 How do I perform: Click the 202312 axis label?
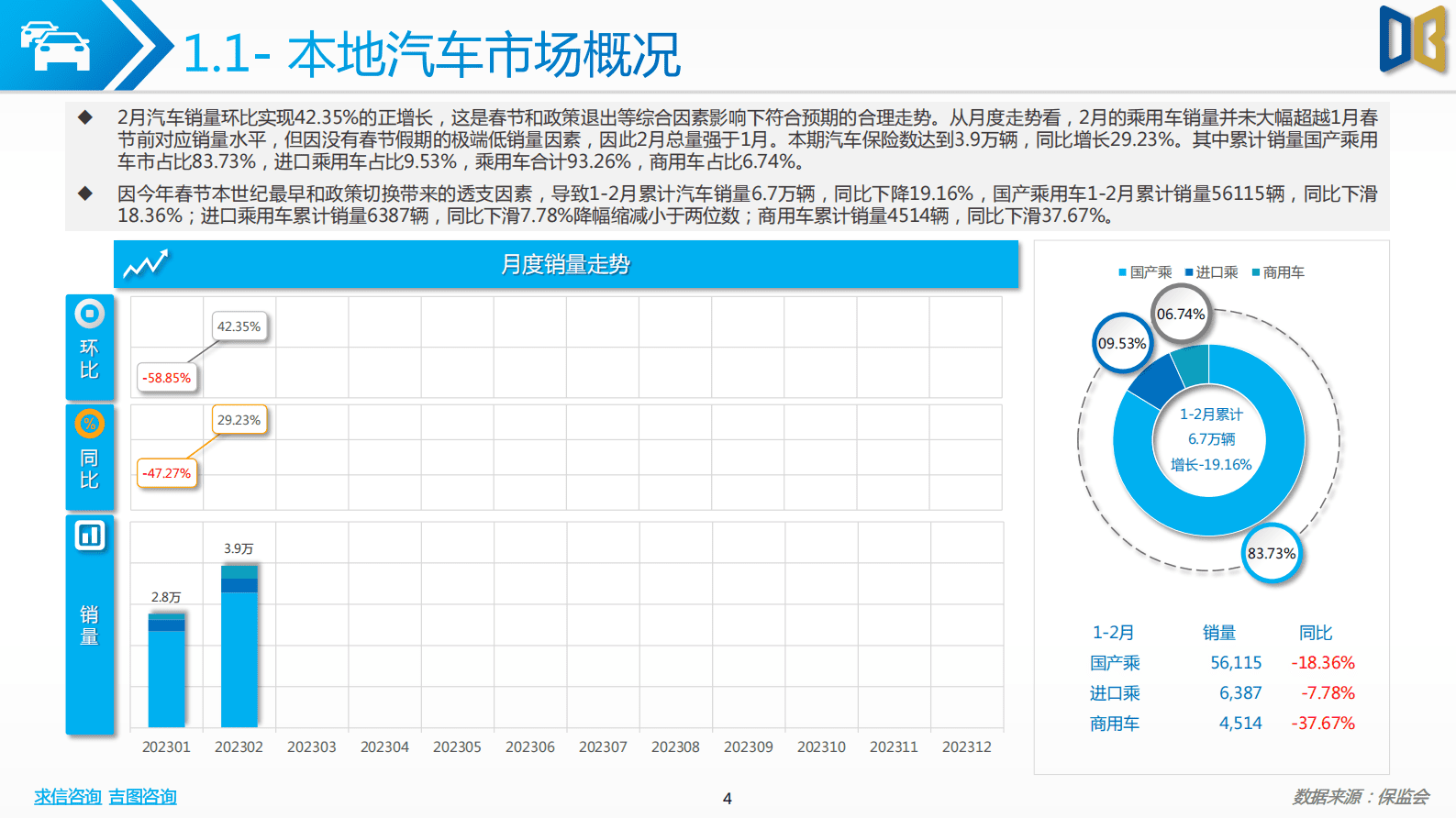(x=967, y=747)
